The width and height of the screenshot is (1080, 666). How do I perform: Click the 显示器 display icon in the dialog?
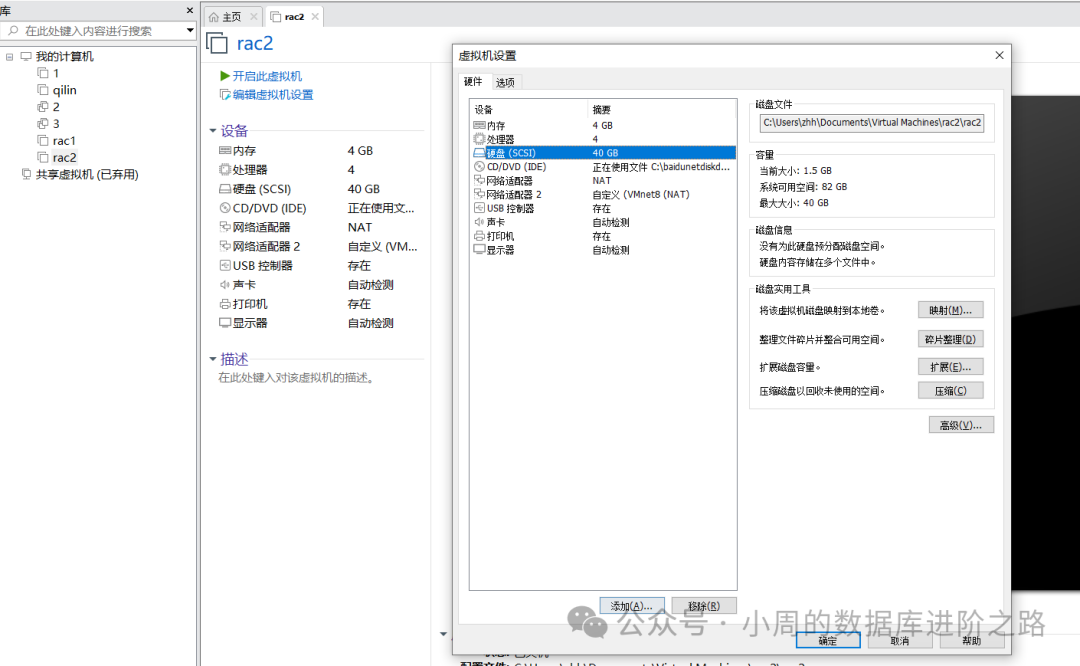(x=479, y=249)
